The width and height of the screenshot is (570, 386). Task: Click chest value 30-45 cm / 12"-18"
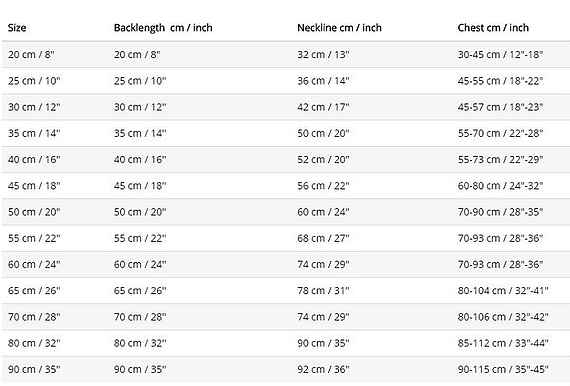point(500,55)
